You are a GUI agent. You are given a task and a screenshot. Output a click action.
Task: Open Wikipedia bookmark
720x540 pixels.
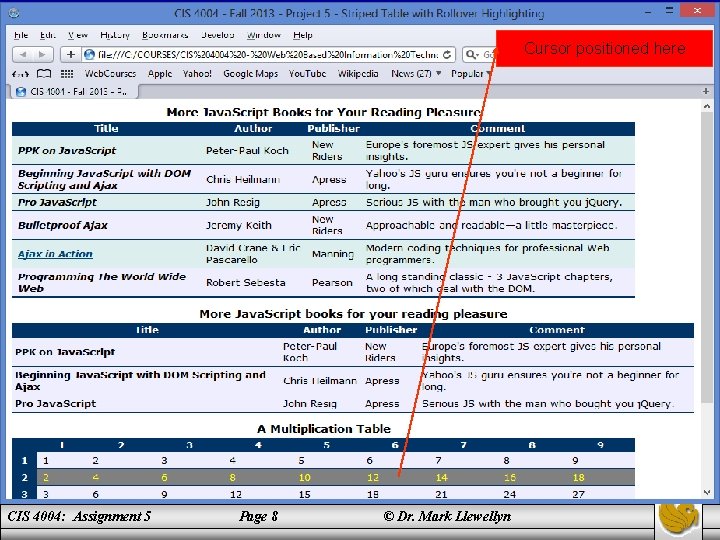358,73
